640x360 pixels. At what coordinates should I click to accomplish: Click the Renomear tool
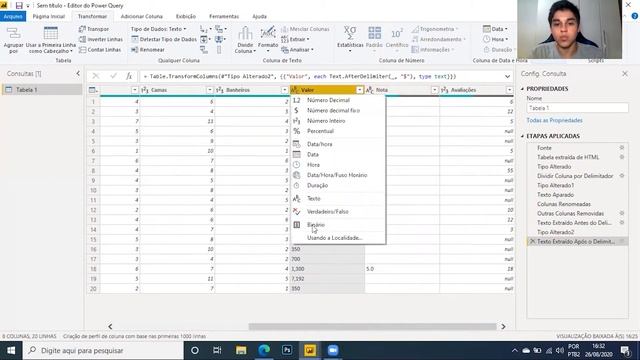pyautogui.click(x=148, y=49)
